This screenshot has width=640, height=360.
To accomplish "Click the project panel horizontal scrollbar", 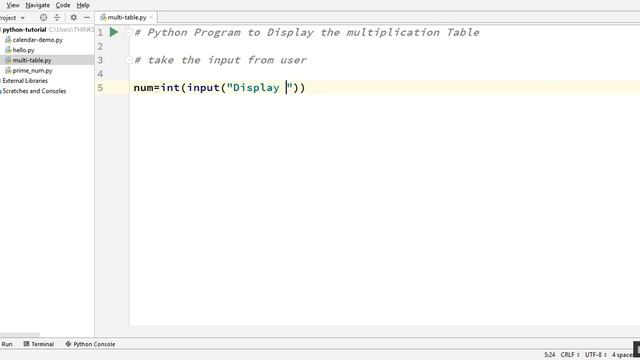I will tap(20, 335).
